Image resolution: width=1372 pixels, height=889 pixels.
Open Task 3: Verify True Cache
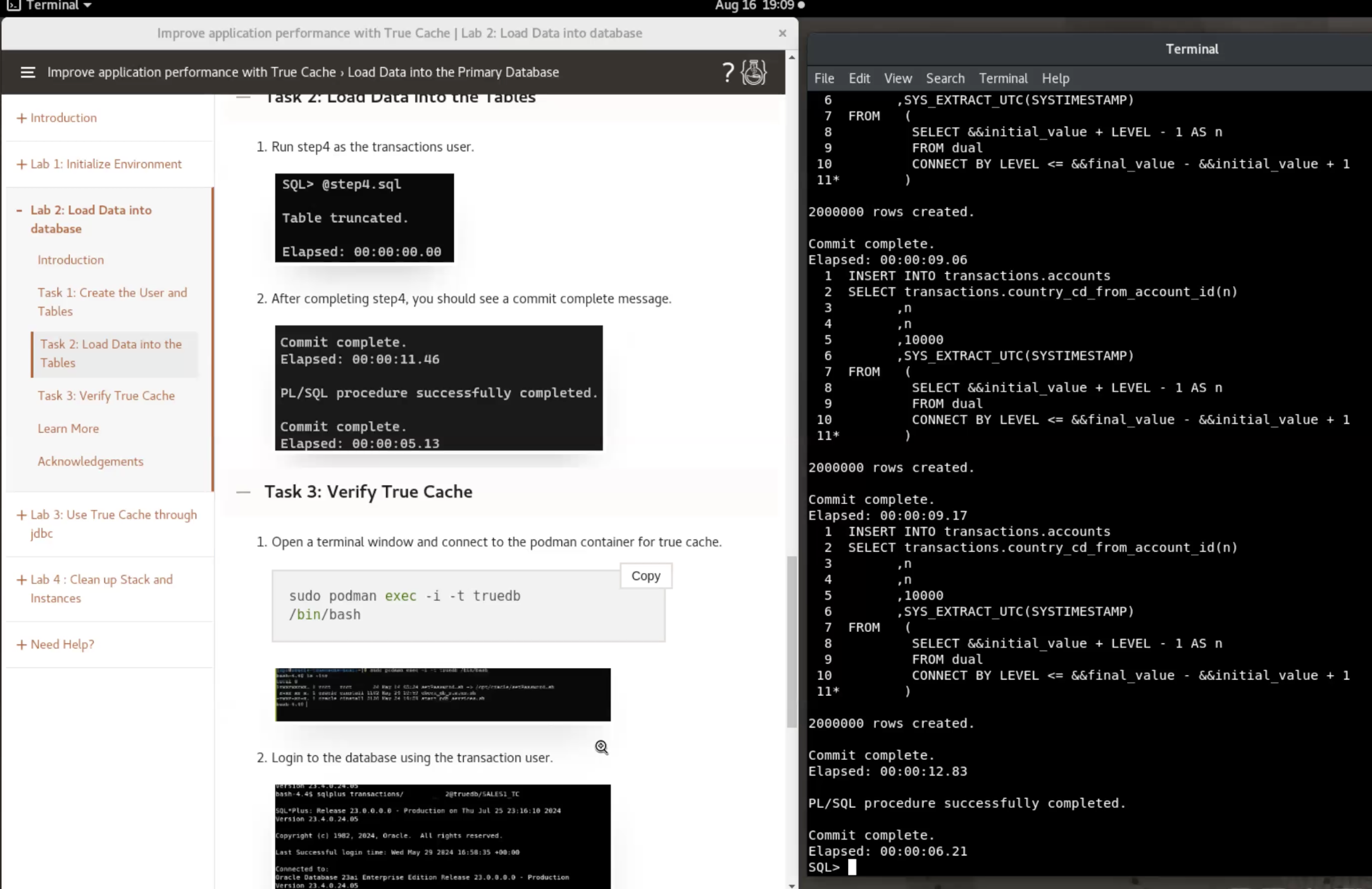(x=106, y=395)
